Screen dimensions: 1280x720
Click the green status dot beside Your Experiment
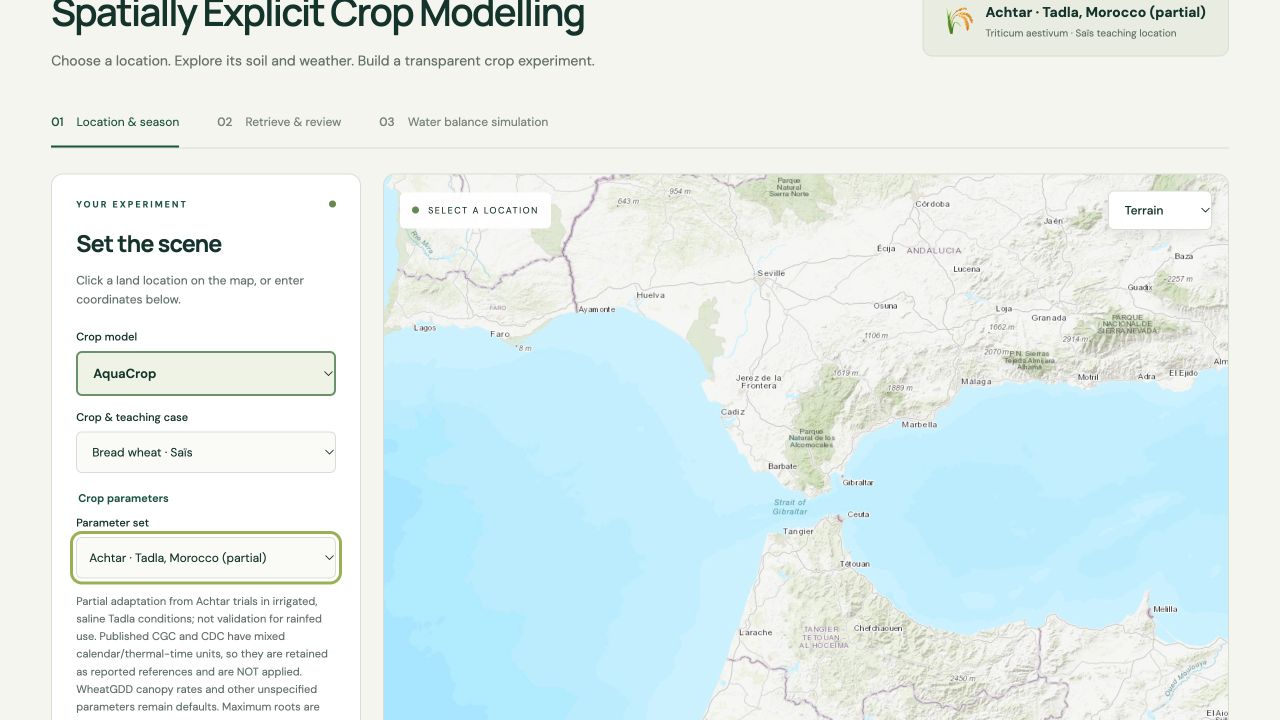pos(332,204)
